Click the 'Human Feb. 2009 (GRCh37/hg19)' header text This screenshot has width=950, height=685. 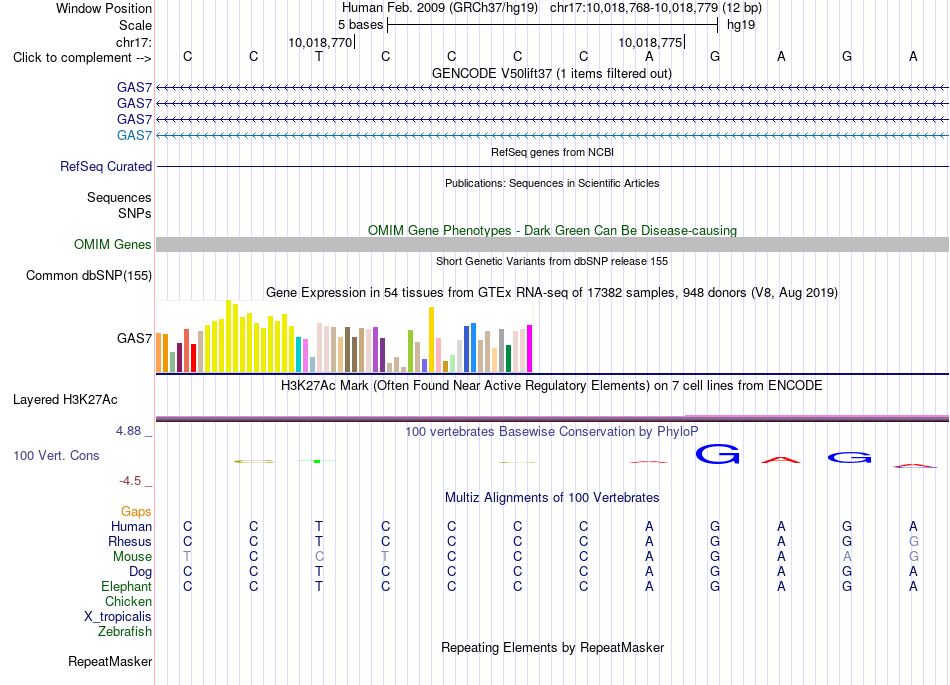[440, 8]
